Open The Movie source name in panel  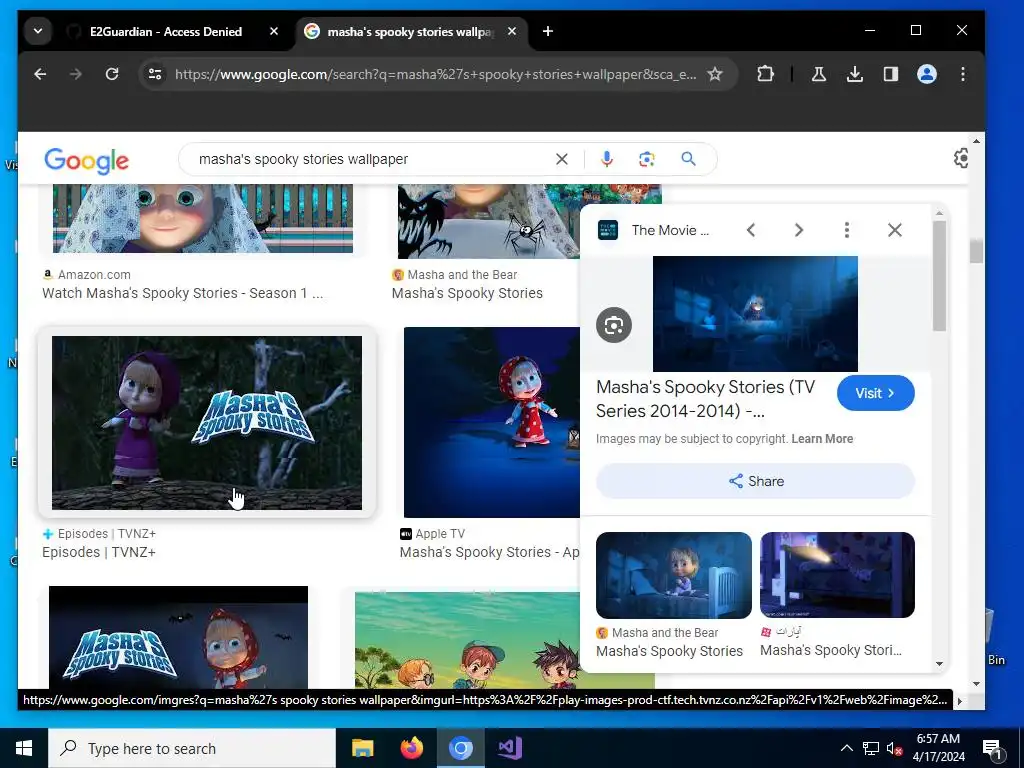pyautogui.click(x=670, y=230)
